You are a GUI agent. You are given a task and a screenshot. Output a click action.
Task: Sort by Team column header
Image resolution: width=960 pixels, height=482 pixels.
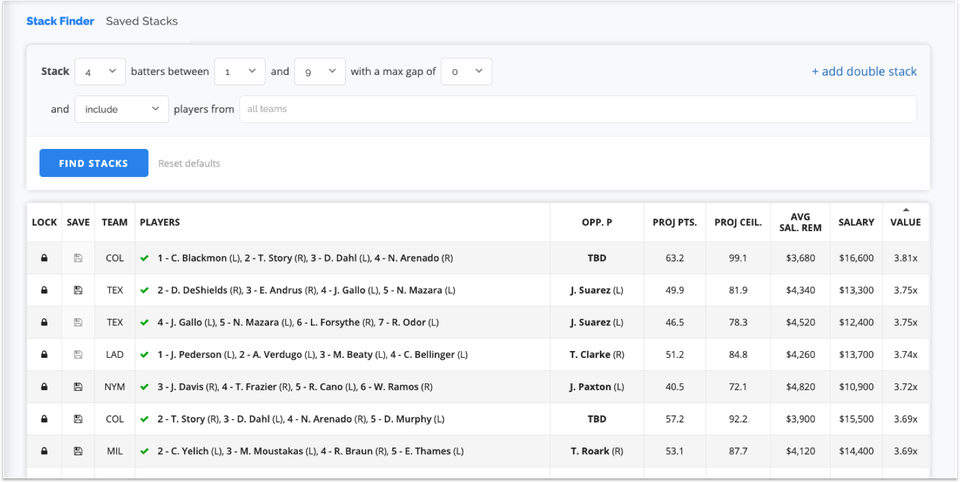(114, 222)
